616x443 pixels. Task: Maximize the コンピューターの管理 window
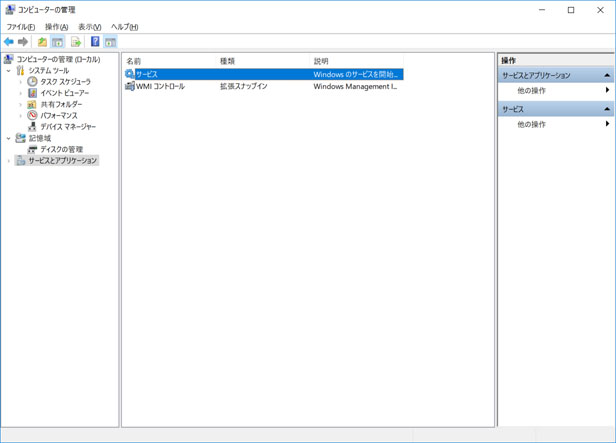click(x=571, y=10)
